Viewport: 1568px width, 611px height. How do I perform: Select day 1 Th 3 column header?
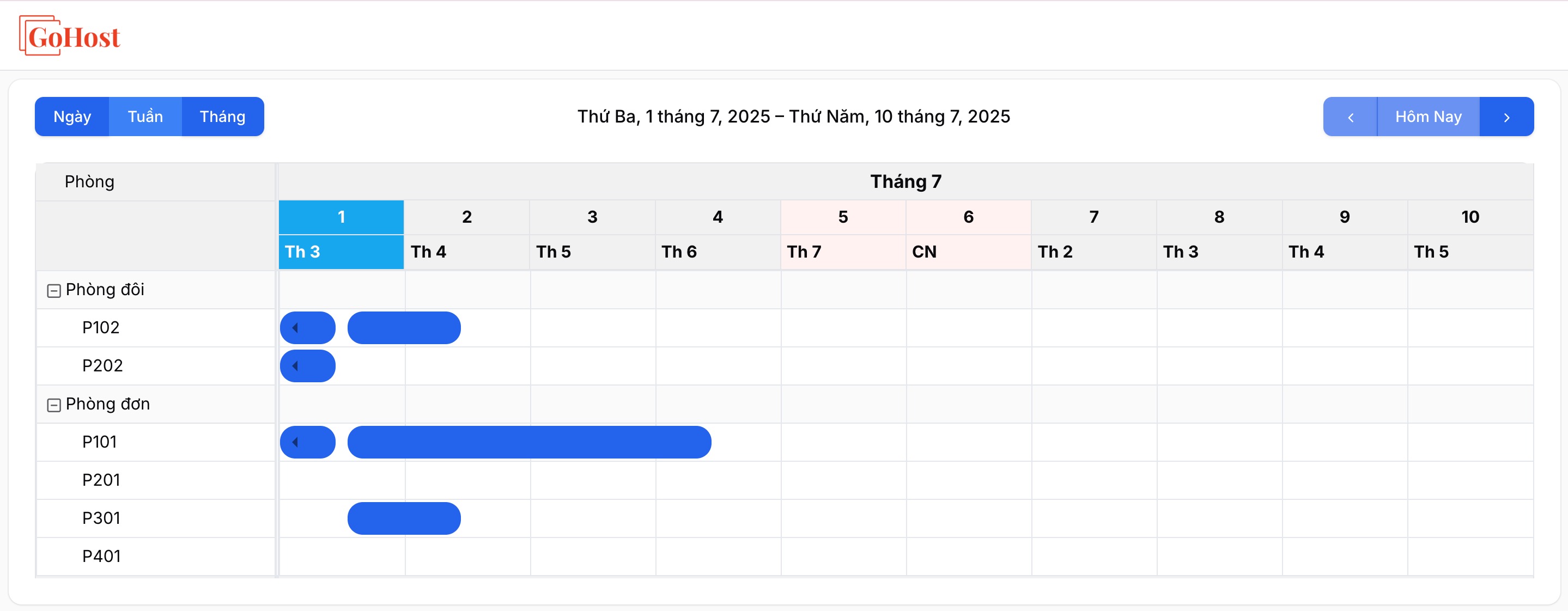pos(342,234)
